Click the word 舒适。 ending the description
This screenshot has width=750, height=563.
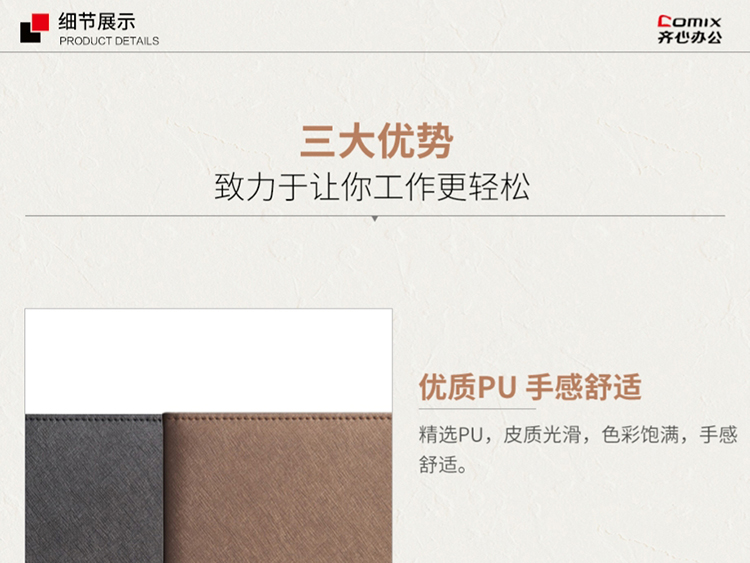[443, 464]
